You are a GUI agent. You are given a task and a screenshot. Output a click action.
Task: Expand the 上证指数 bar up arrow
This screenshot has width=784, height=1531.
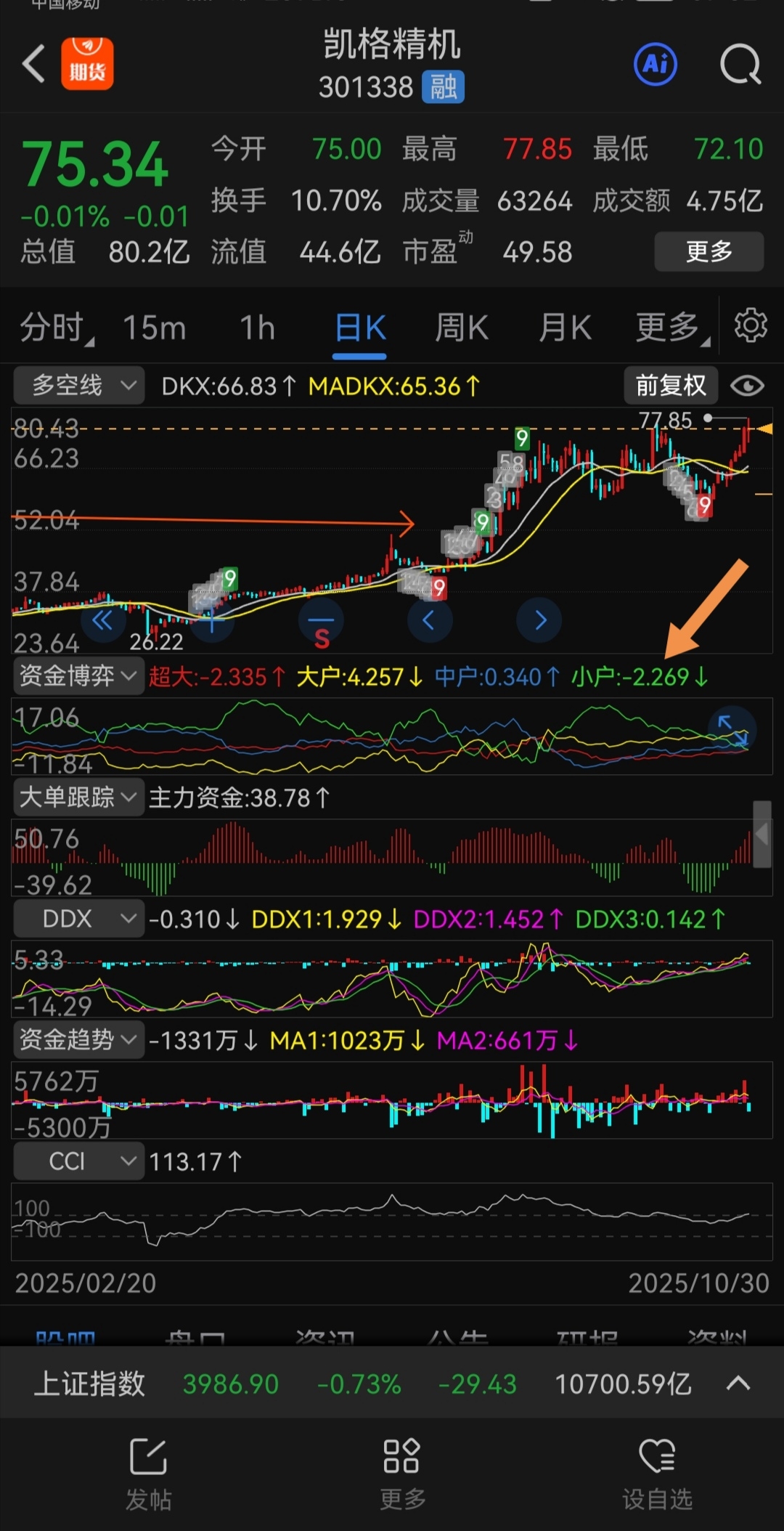tap(738, 1384)
